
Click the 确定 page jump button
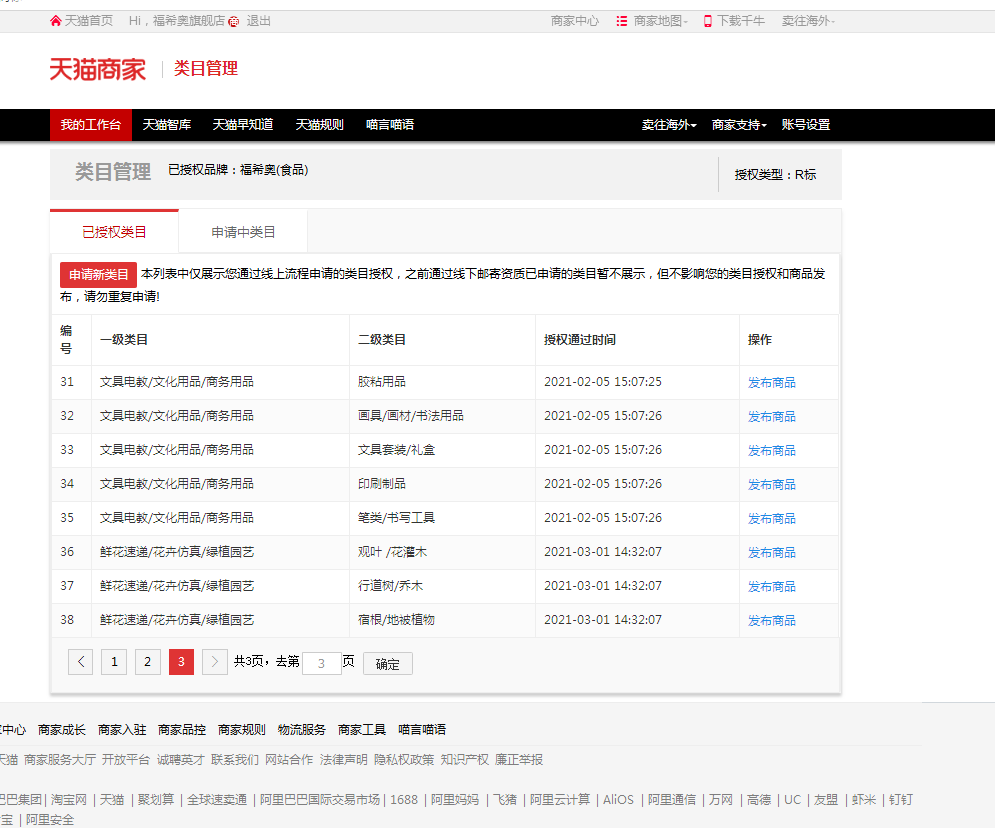pyautogui.click(x=388, y=664)
